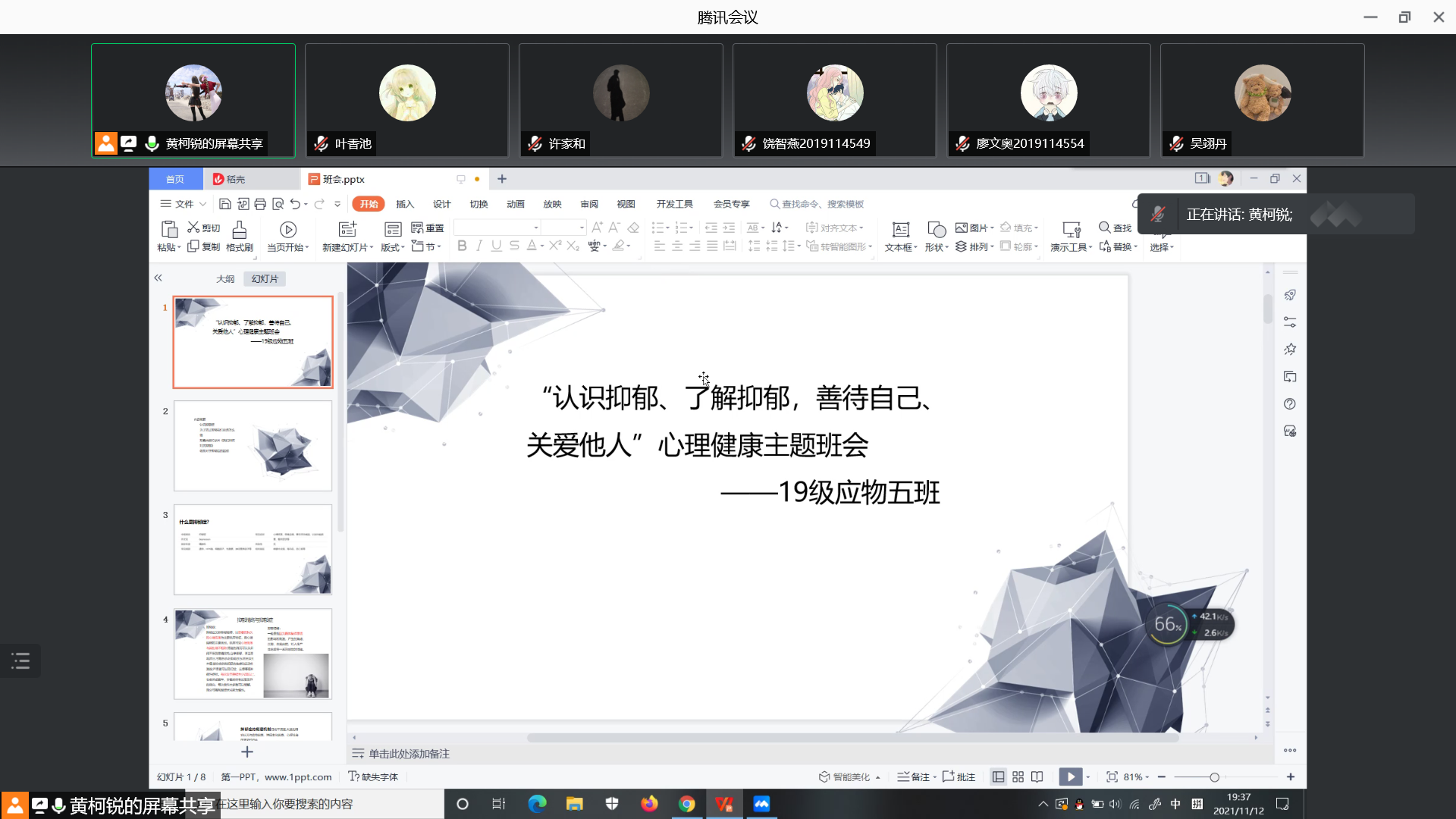Switch to the outline (大纲) panel tab
Screen dimensions: 1456x819
pyautogui.click(x=225, y=279)
